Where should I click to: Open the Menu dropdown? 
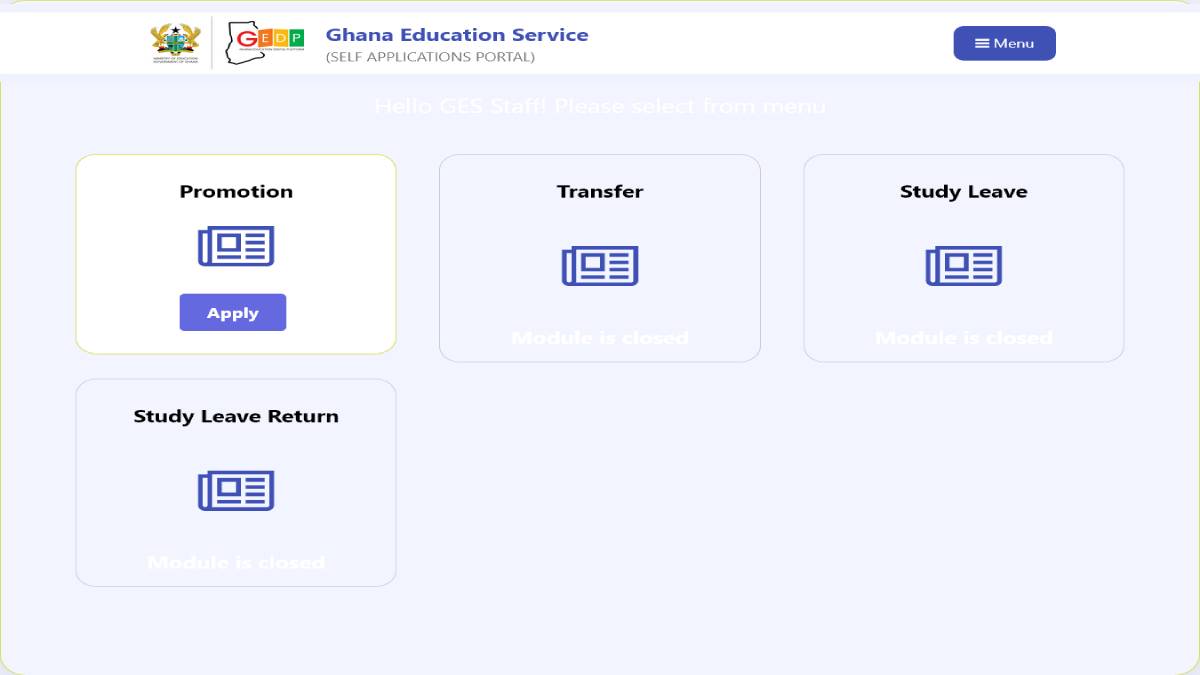click(x=1004, y=43)
